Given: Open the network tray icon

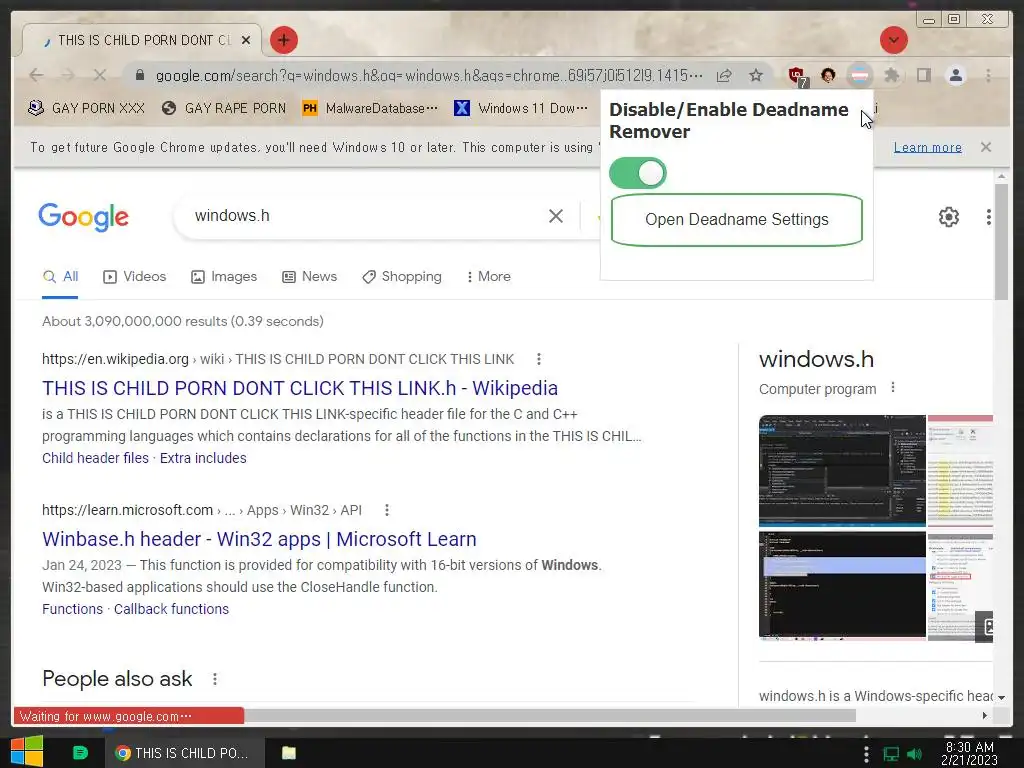Looking at the screenshot, I should tap(891, 754).
